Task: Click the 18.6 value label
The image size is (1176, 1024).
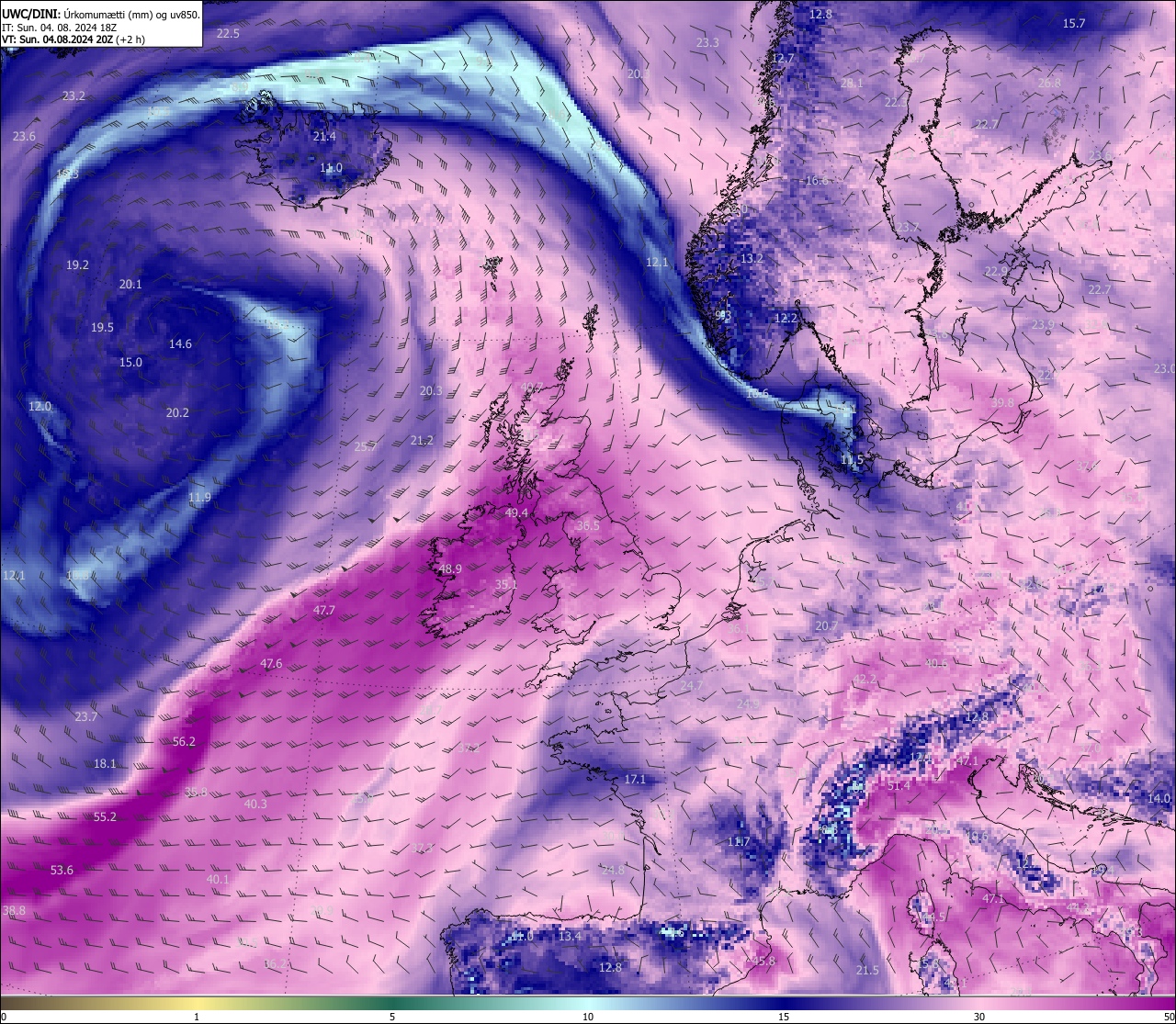Action: coord(757,393)
